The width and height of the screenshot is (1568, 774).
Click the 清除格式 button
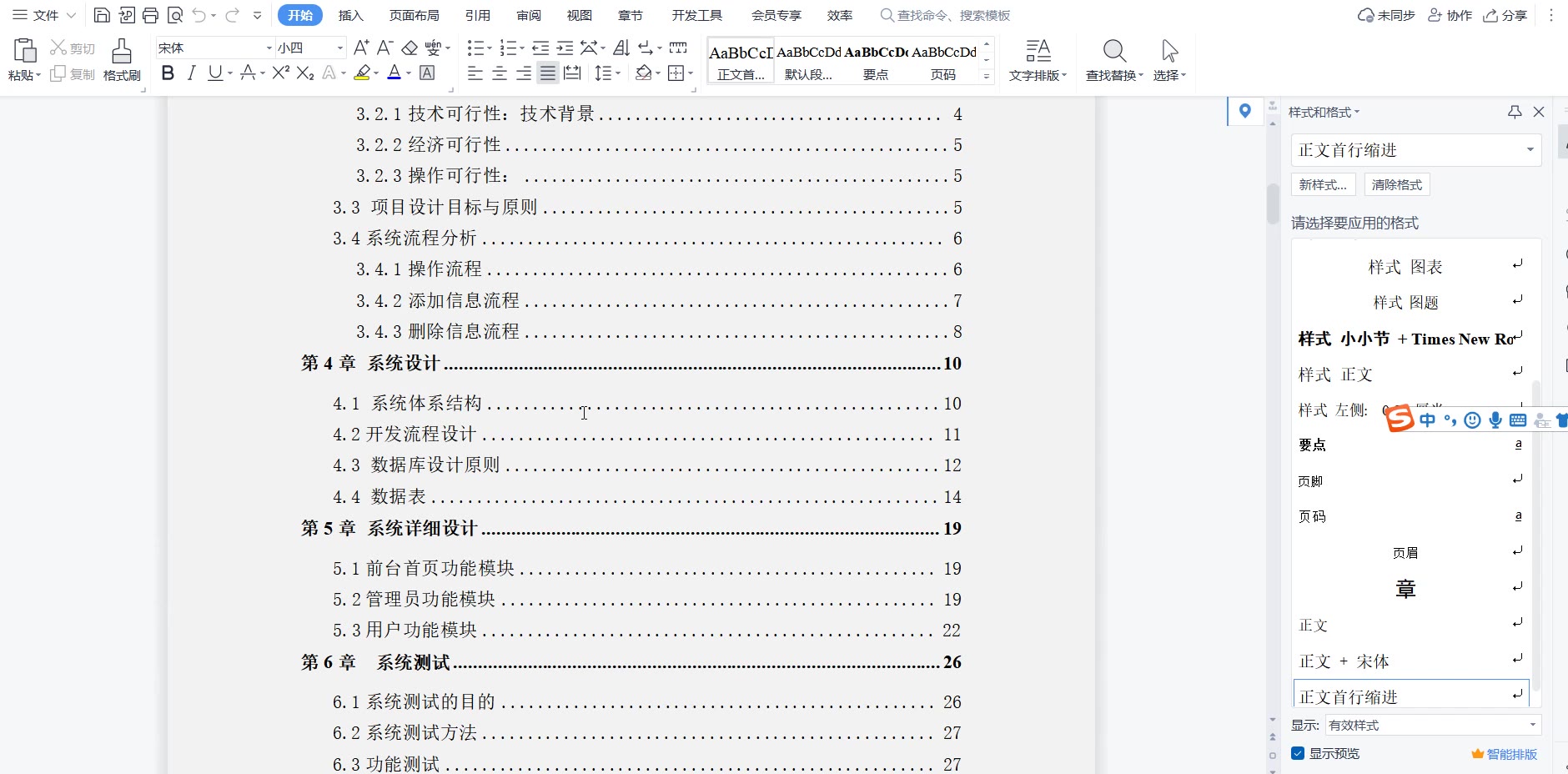click(1397, 184)
